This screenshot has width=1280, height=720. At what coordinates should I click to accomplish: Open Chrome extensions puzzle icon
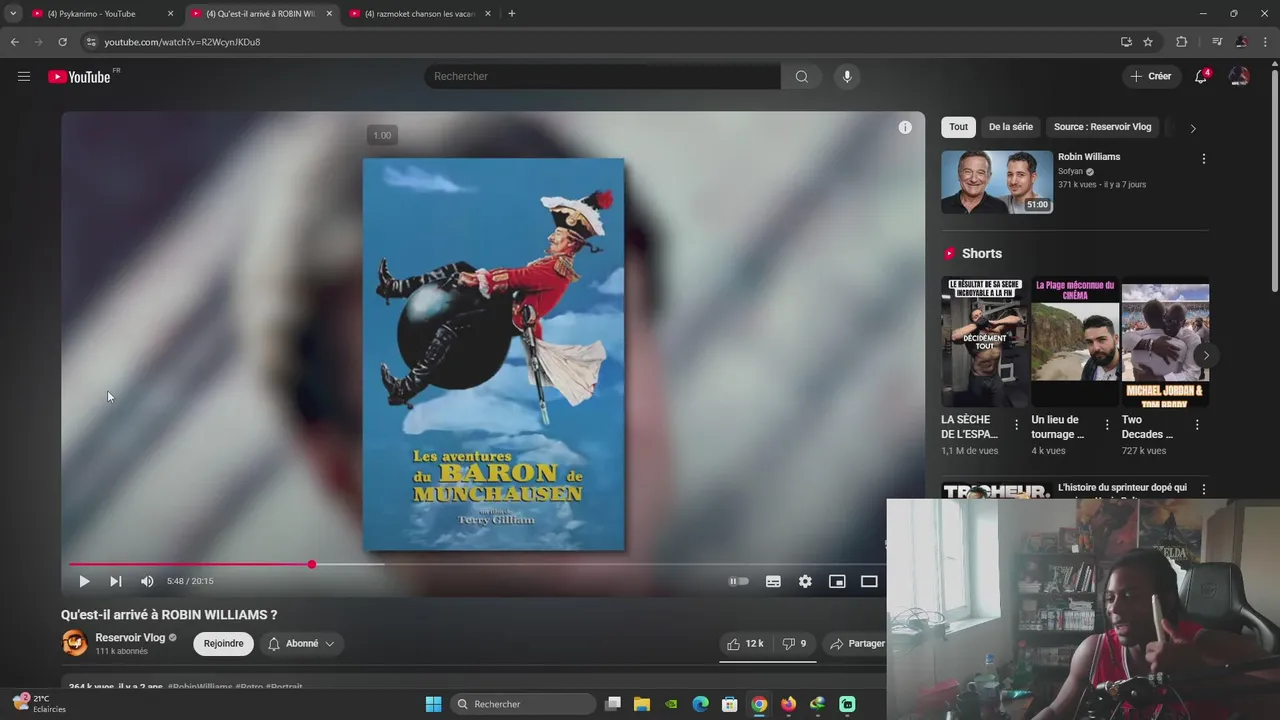pos(1182,42)
